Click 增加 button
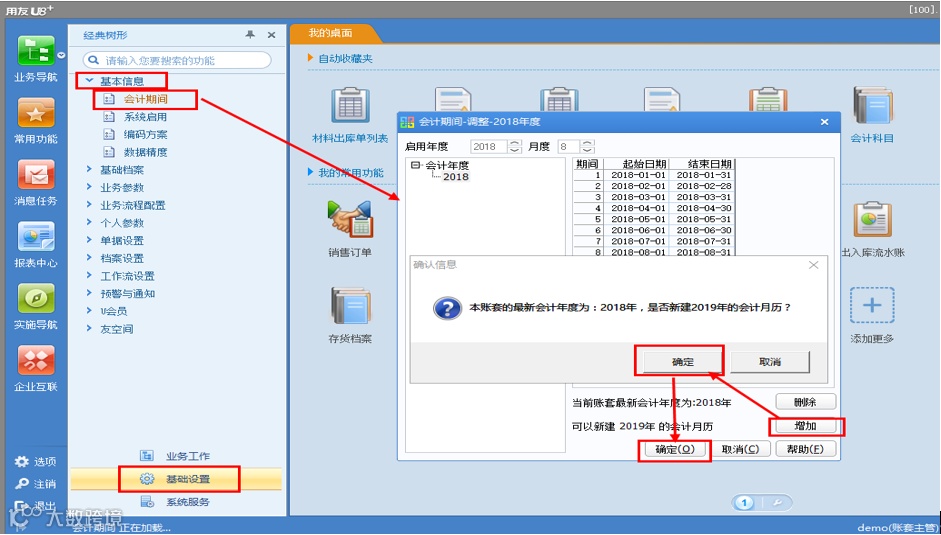The image size is (941, 535). 806,426
